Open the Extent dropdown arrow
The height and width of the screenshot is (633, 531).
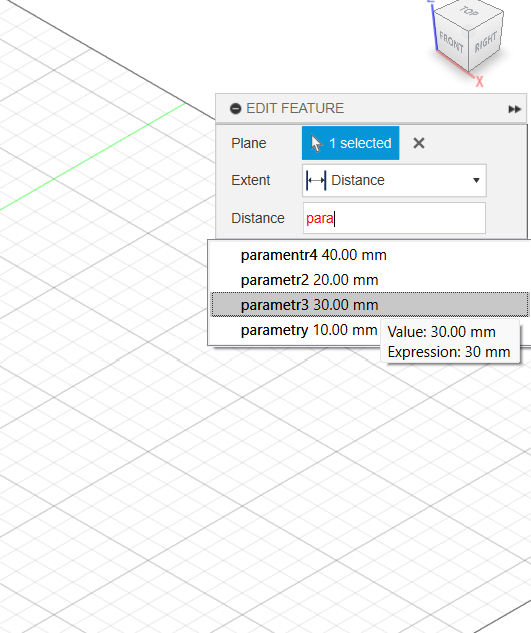[x=476, y=180]
